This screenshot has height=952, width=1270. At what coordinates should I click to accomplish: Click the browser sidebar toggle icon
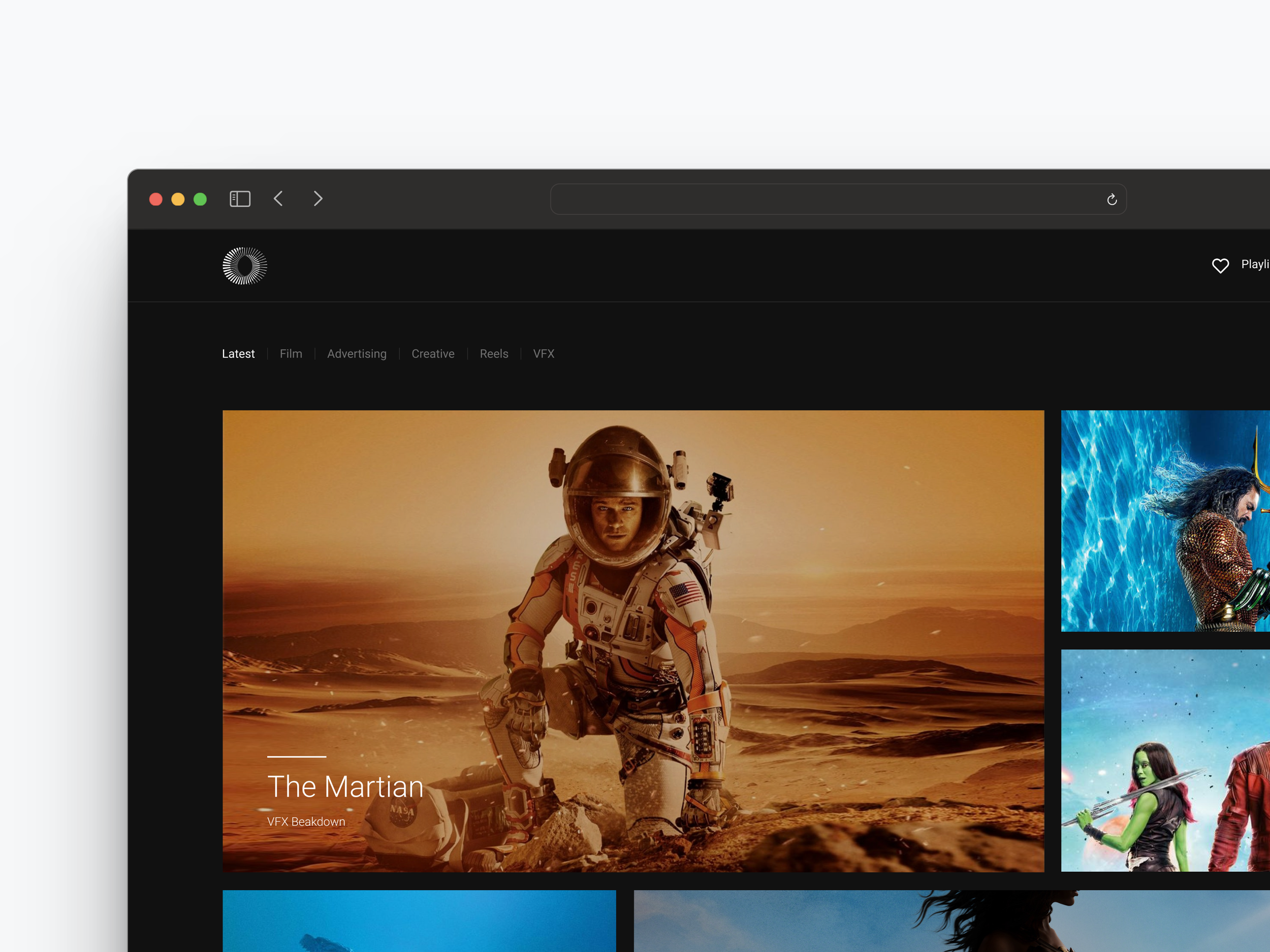(240, 199)
